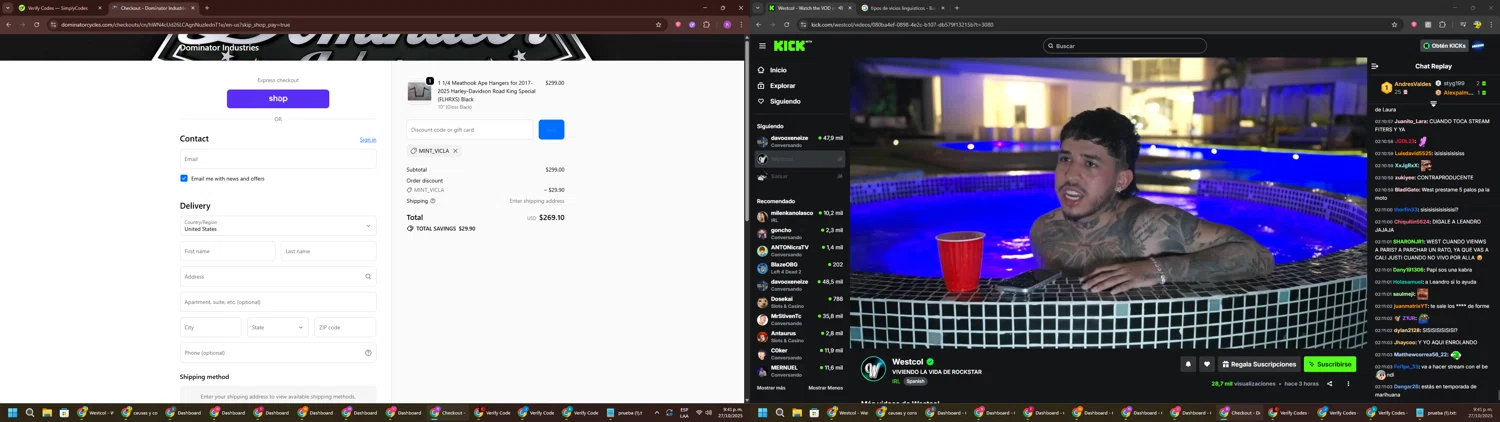Select the tipos de vicios linguisticos tab
This screenshot has width=1500, height=422.
(902, 8)
